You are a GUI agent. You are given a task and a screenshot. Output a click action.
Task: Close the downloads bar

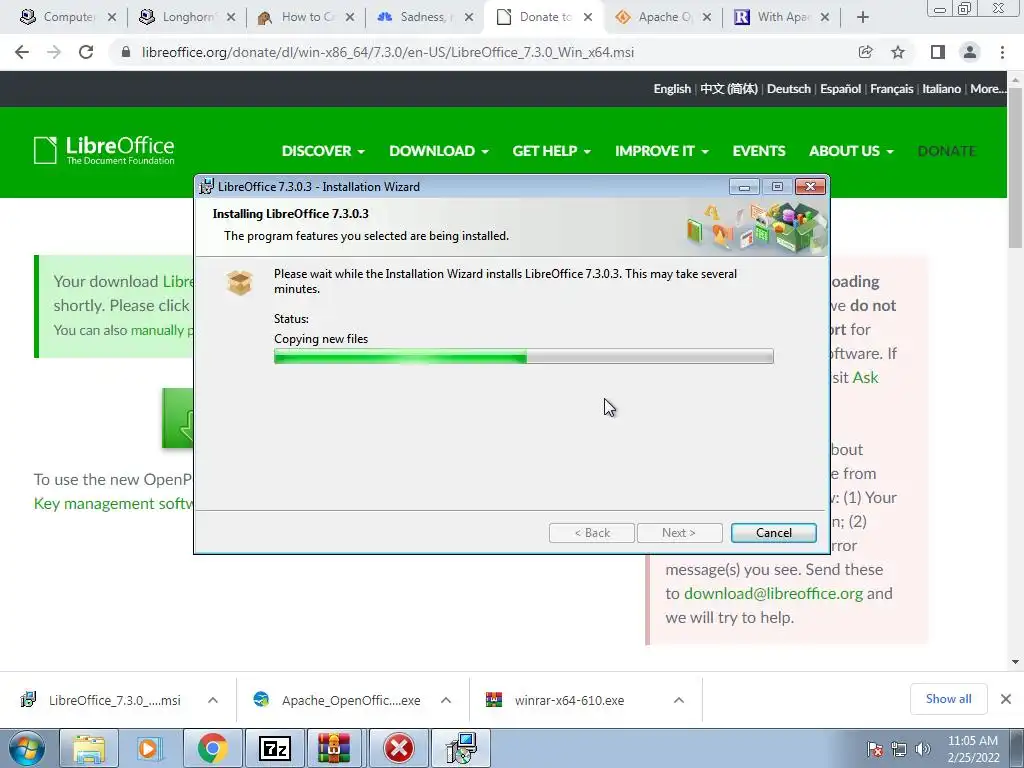(x=1006, y=699)
